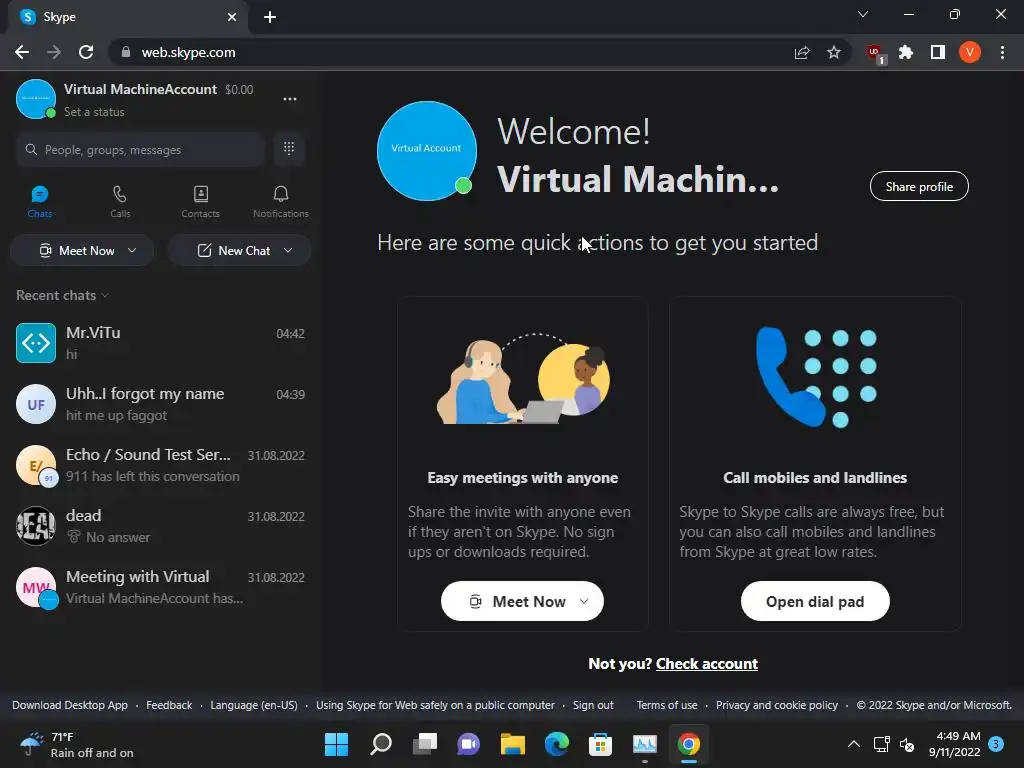Open the Teams Chat taskbar icon
Image resolution: width=1024 pixels, height=768 pixels.
469,744
